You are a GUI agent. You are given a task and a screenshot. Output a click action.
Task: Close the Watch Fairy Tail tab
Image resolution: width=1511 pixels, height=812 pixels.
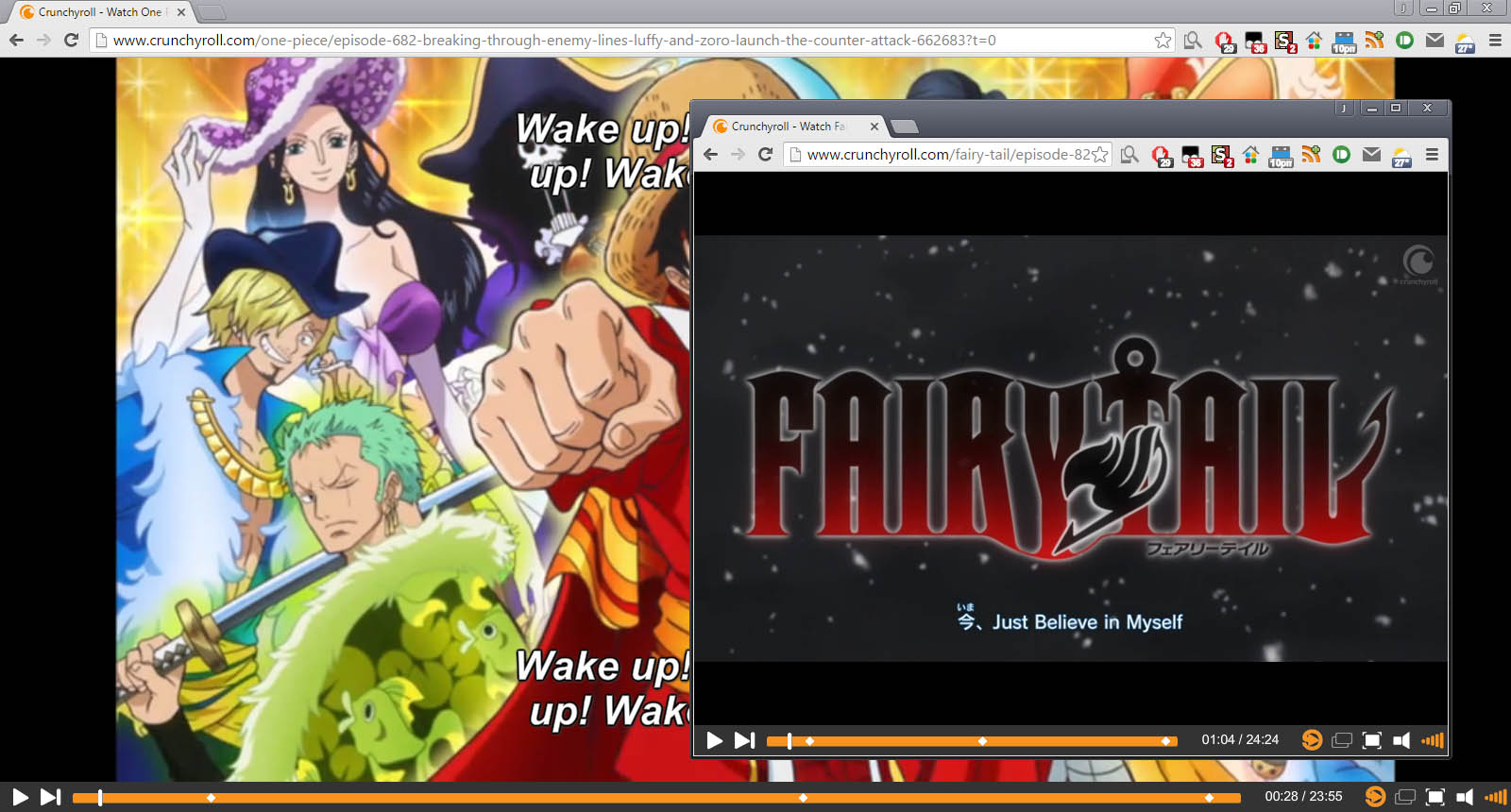click(874, 127)
